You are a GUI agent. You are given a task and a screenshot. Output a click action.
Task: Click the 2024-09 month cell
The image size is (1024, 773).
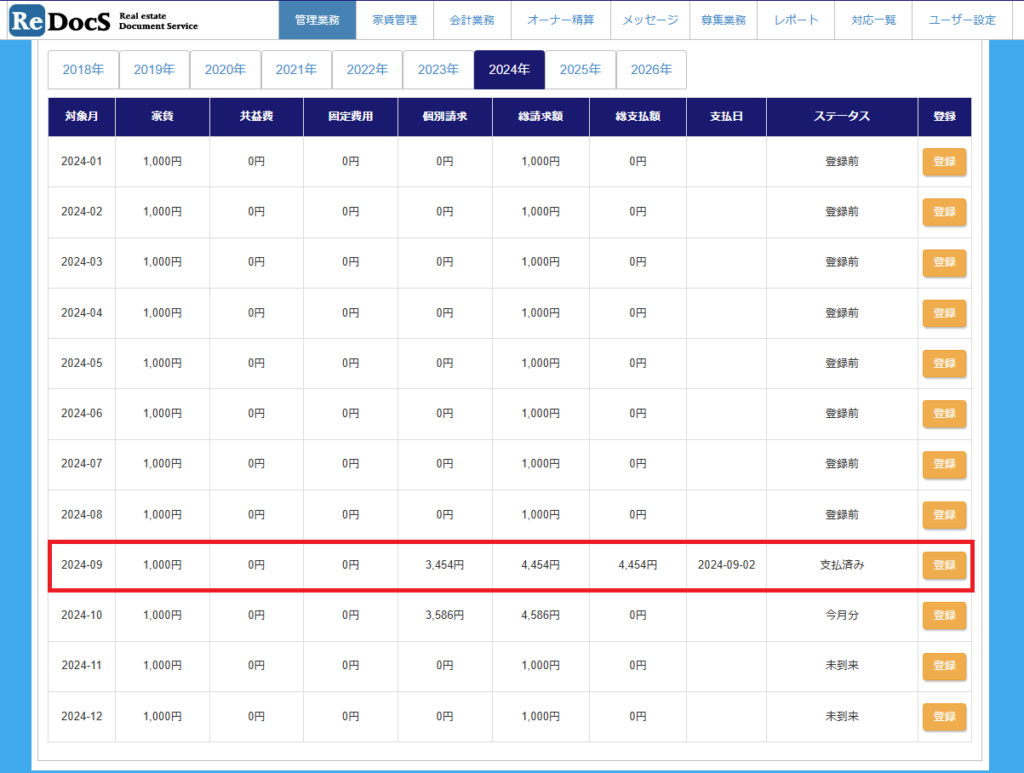[x=82, y=565]
